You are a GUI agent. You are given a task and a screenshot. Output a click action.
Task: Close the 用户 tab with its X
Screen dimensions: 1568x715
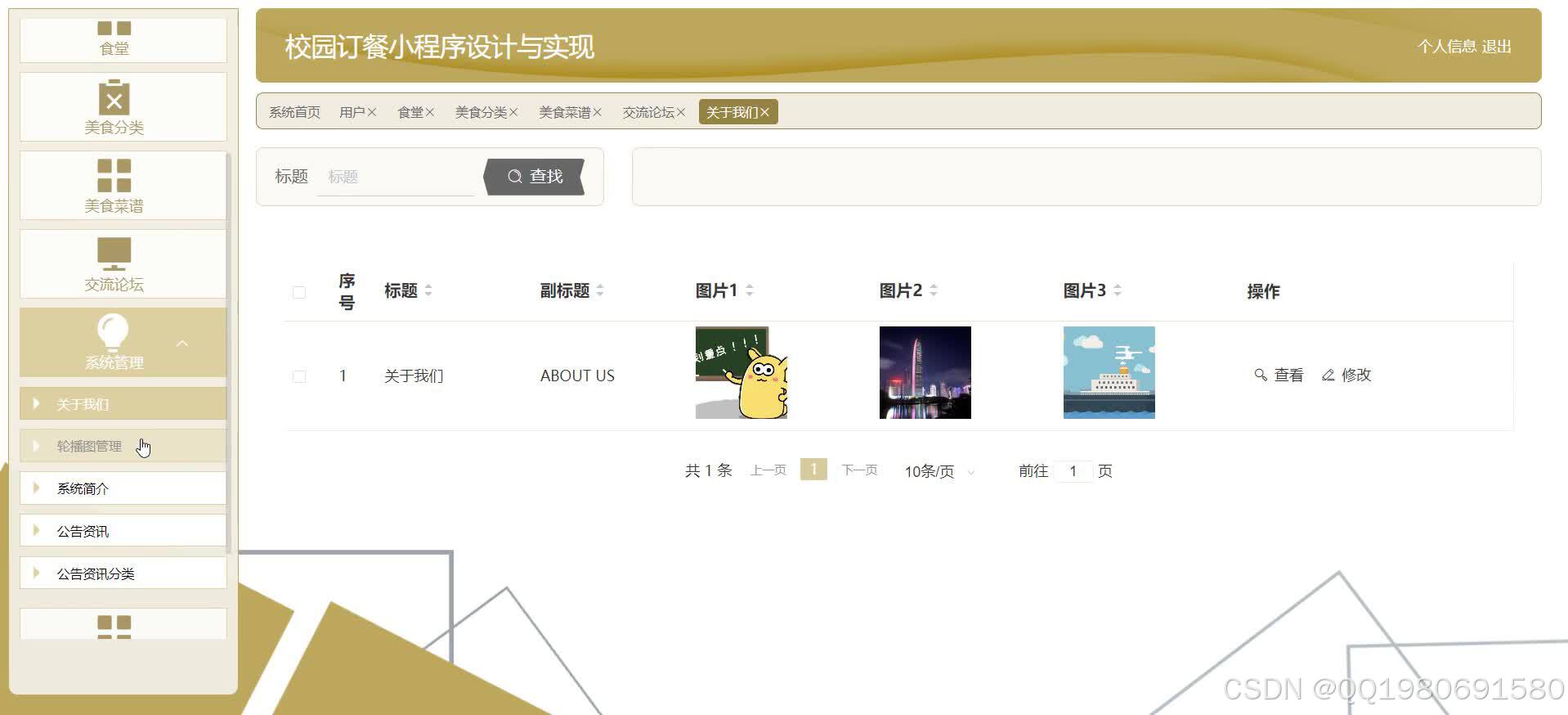coord(372,113)
